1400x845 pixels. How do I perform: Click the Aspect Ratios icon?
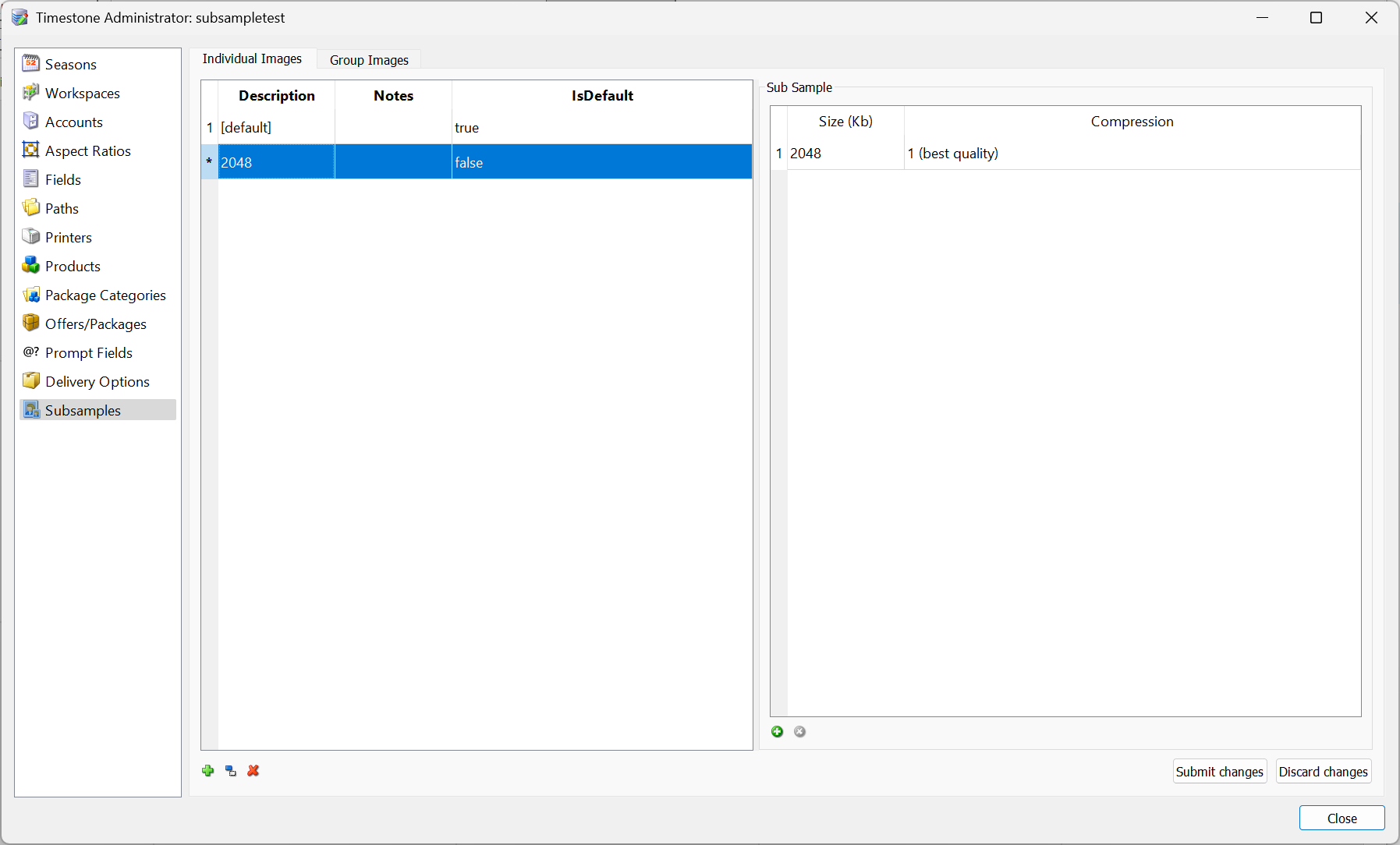(31, 150)
